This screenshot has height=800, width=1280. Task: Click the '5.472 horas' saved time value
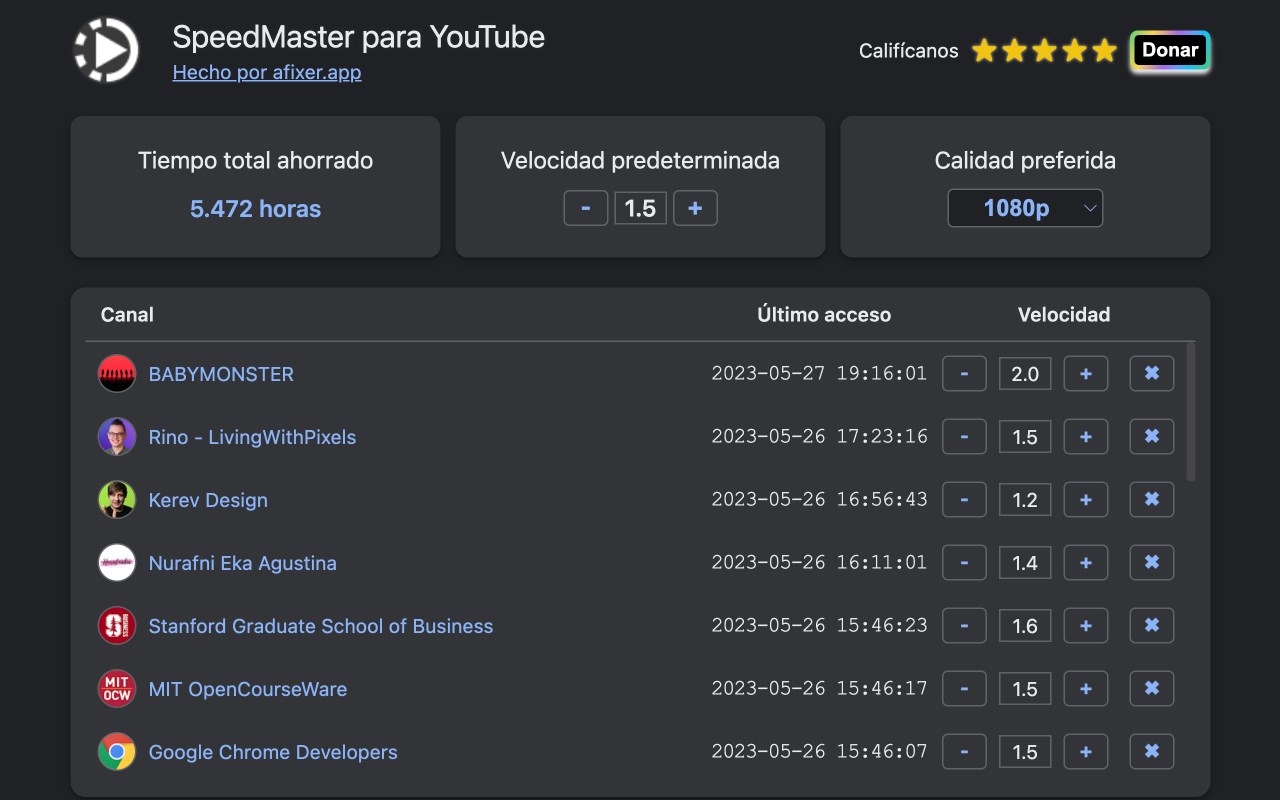[256, 209]
